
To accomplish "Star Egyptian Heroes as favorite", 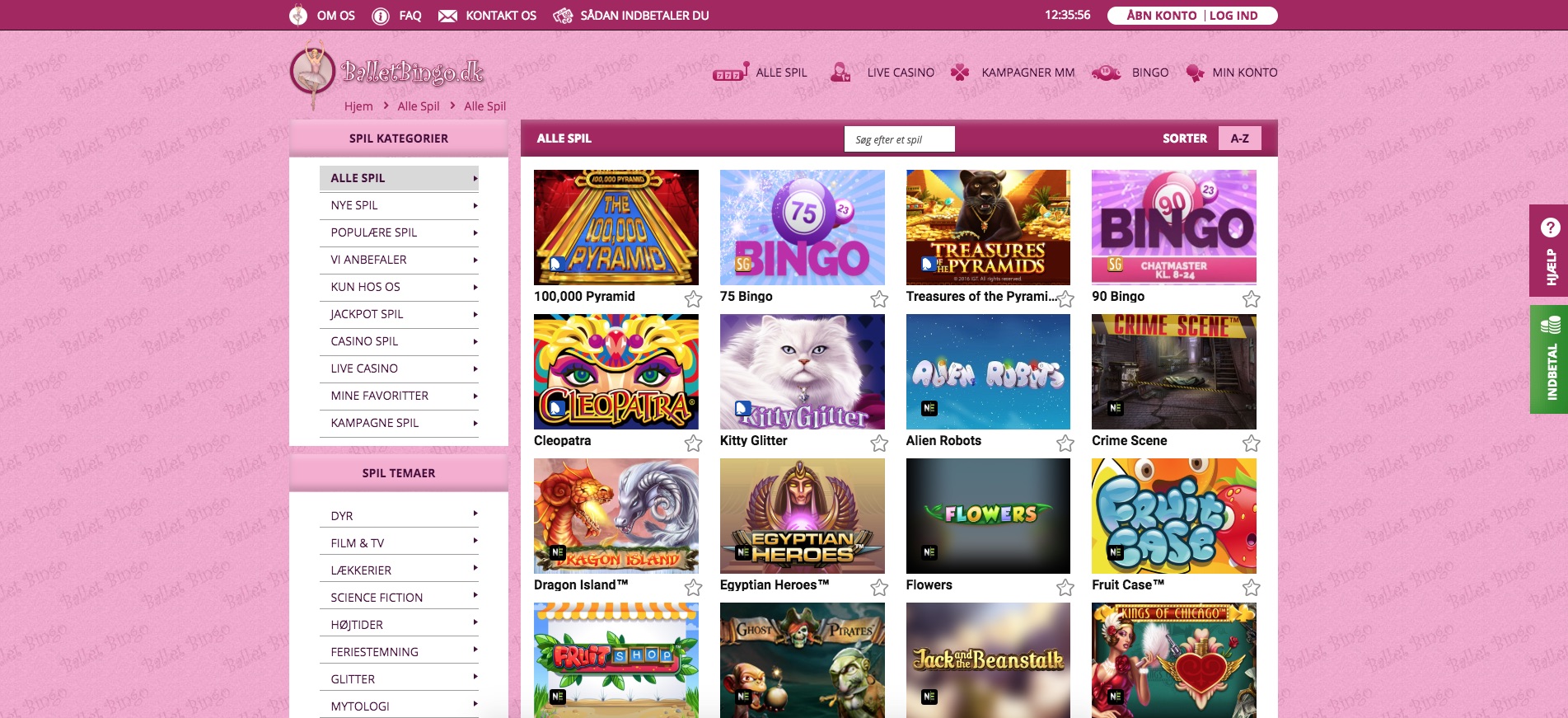I will pyautogui.click(x=879, y=587).
